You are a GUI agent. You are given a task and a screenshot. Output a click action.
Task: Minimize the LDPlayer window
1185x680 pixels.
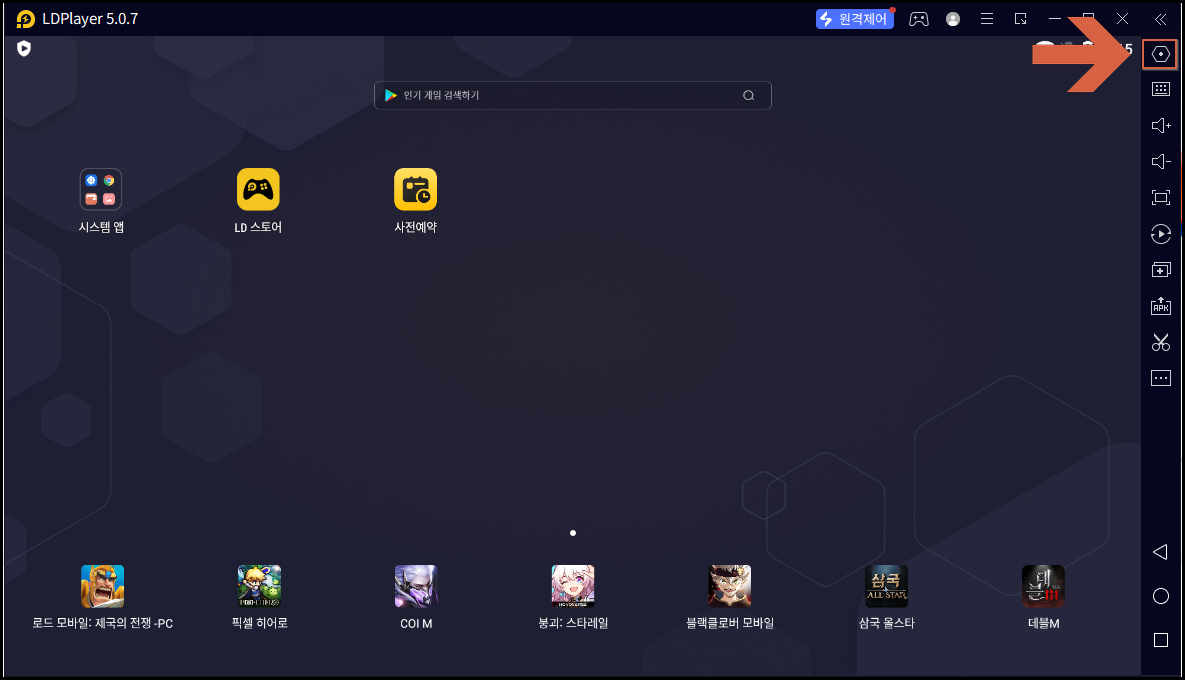1055,19
